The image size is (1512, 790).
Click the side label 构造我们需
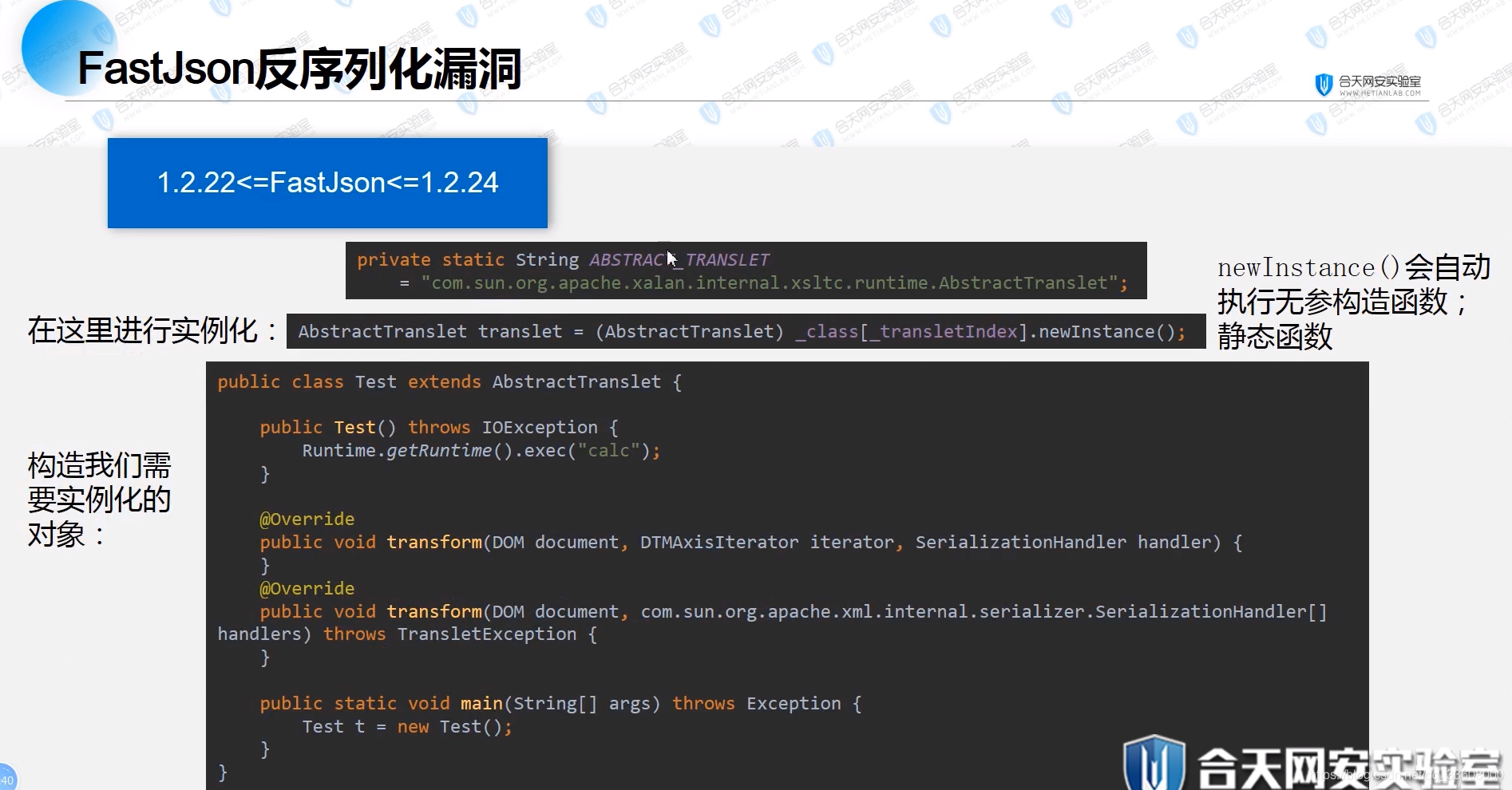click(100, 464)
